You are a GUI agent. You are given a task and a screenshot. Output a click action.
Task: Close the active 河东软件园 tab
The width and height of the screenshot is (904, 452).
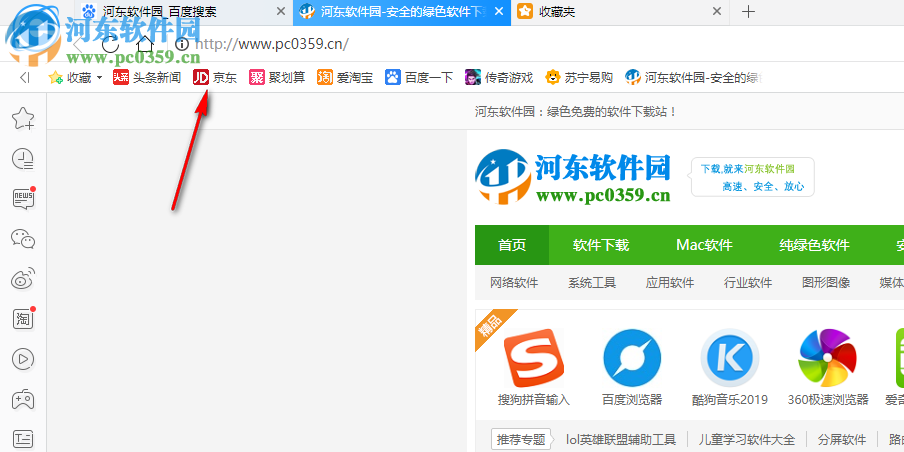tap(499, 12)
